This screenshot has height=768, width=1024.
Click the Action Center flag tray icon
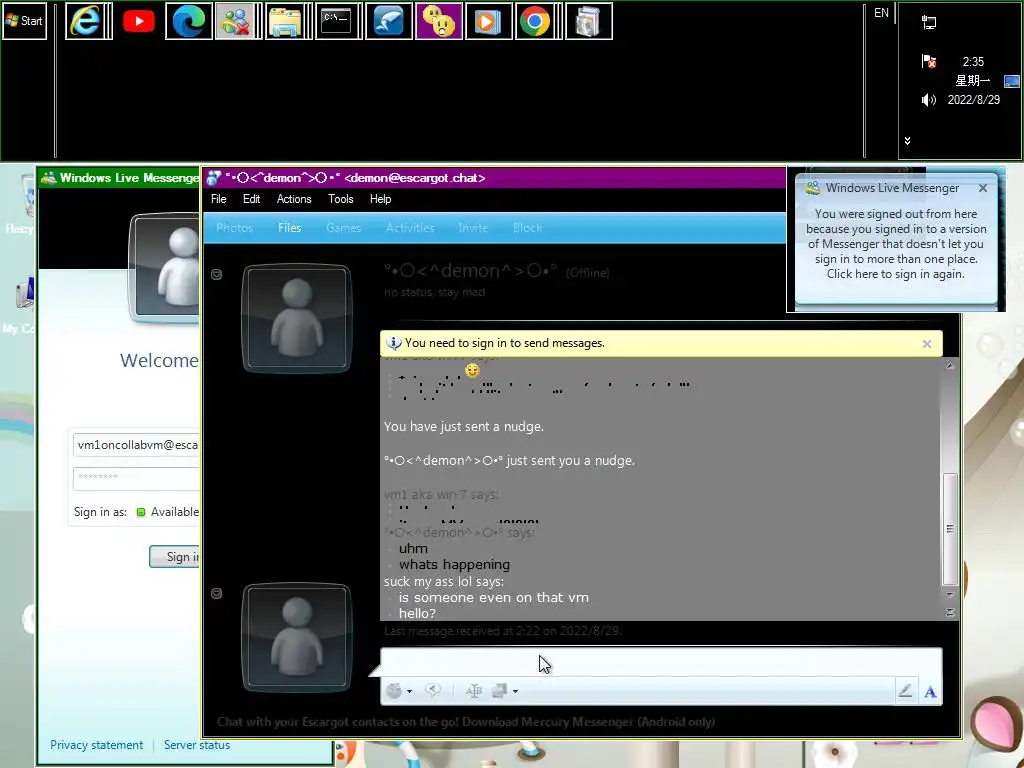[x=929, y=61]
